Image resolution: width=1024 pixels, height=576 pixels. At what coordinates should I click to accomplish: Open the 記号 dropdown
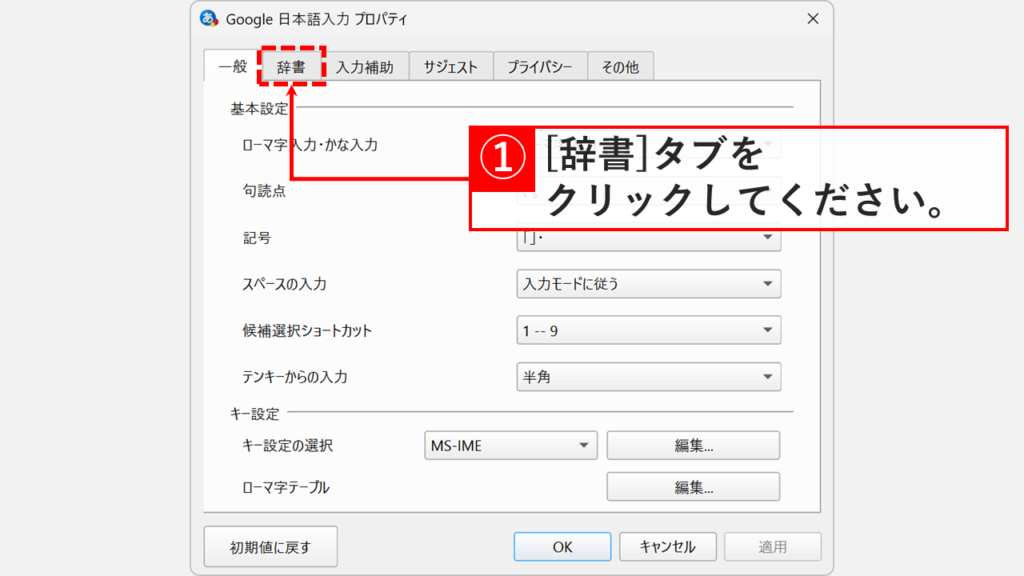(648, 240)
